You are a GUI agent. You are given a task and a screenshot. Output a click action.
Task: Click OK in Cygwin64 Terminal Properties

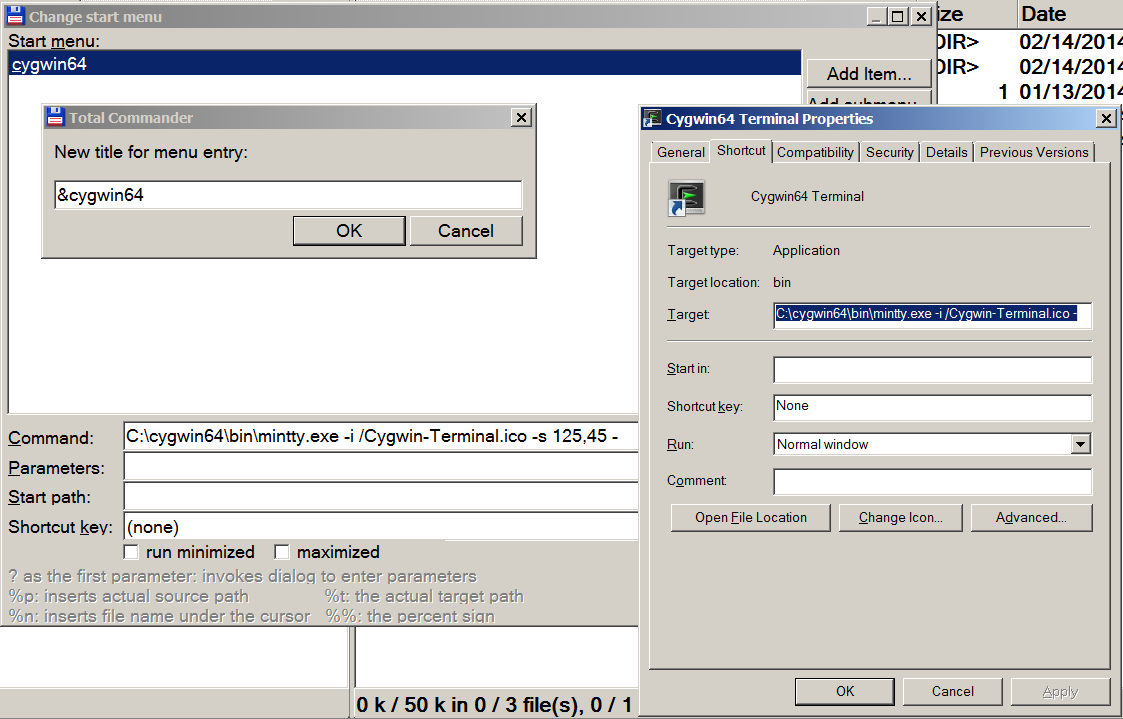[845, 691]
